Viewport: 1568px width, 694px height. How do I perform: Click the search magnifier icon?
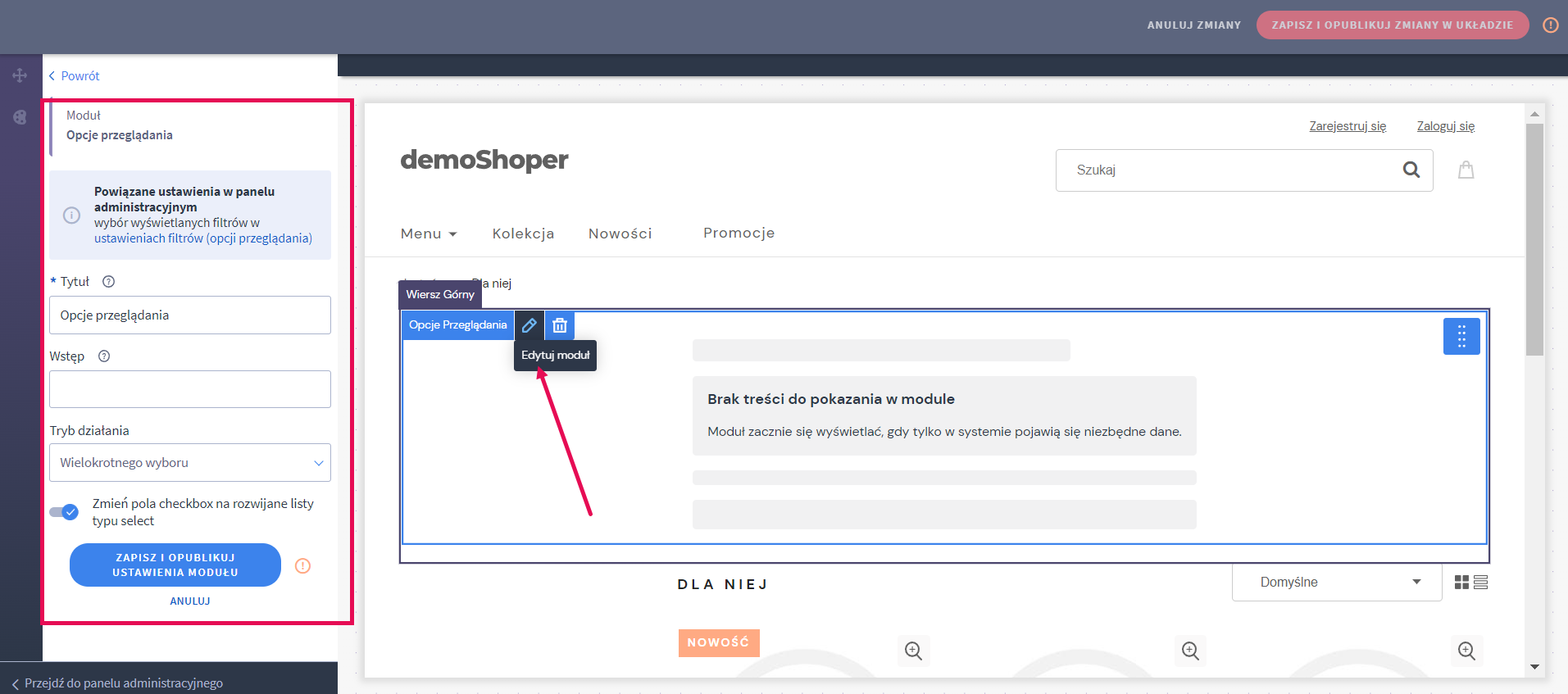point(1411,170)
